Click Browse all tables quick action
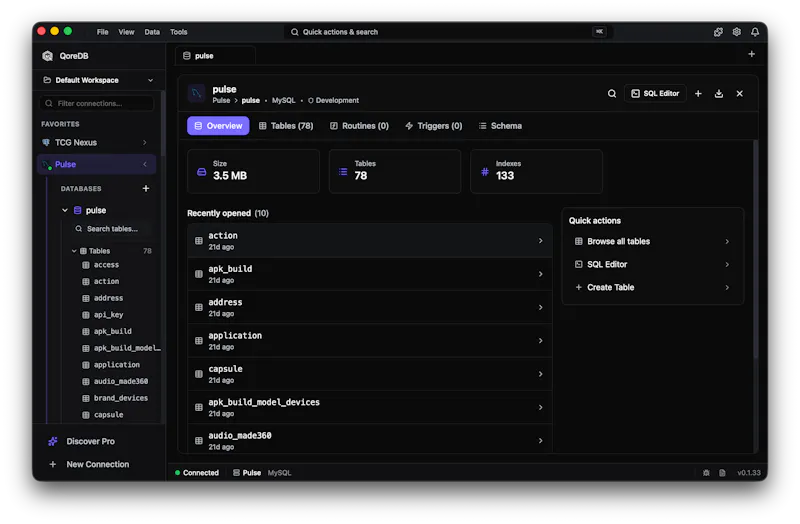 [x=652, y=242]
